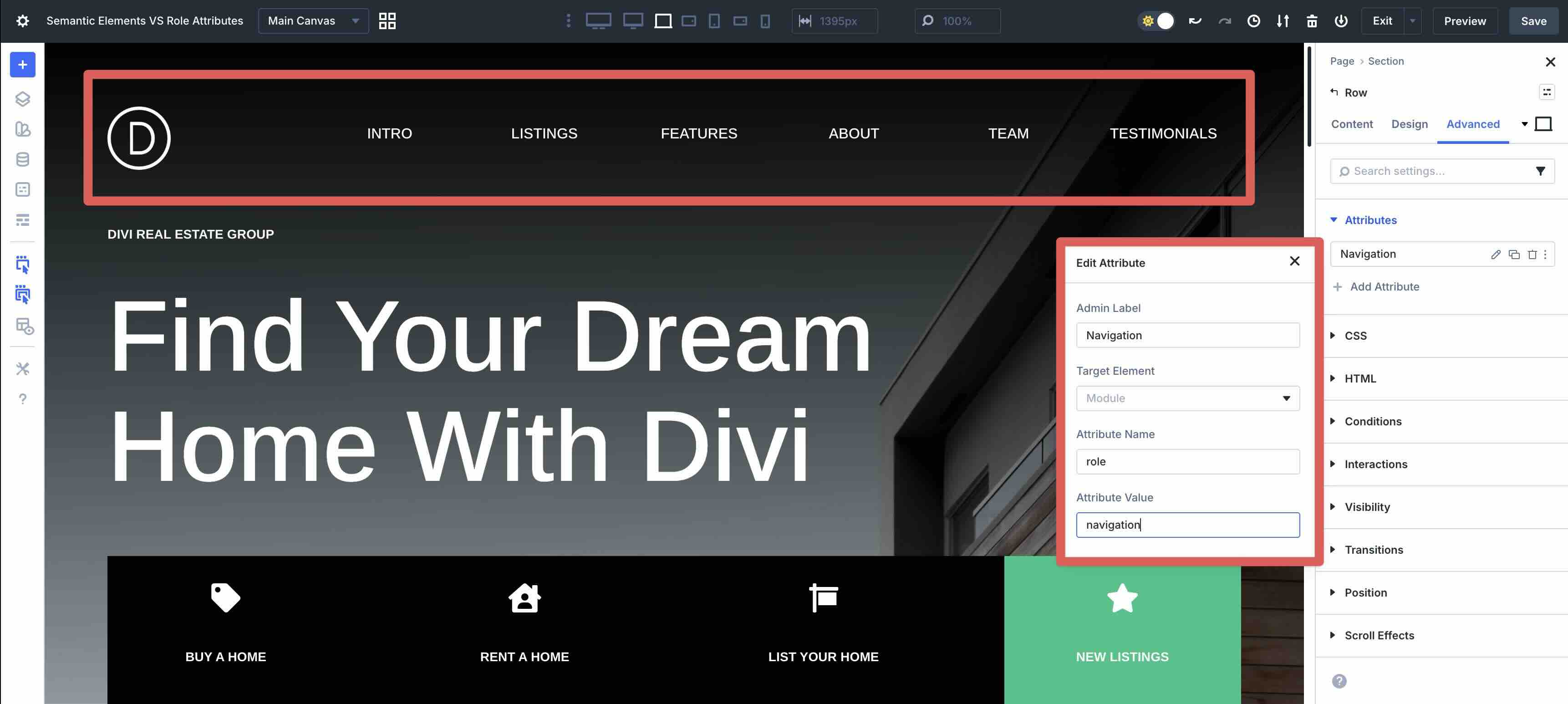Click the undo arrow in top toolbar

(x=1195, y=20)
